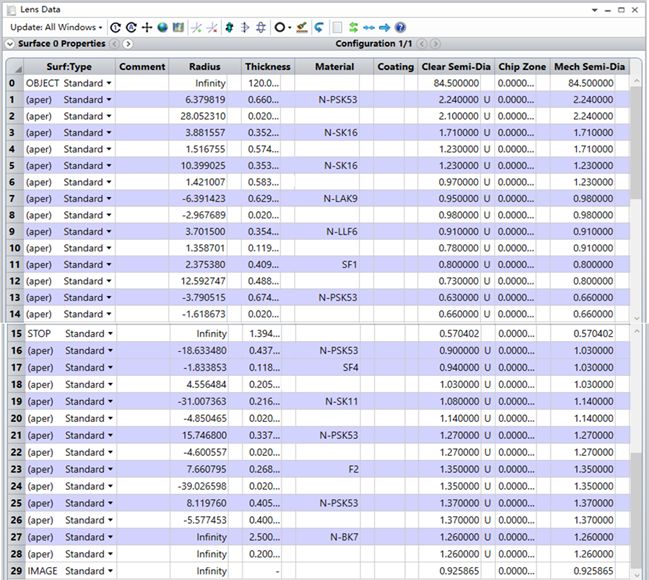The height and width of the screenshot is (580, 649).
Task: Click next configuration arrow beside Configuration 1/1
Action: pos(434,44)
